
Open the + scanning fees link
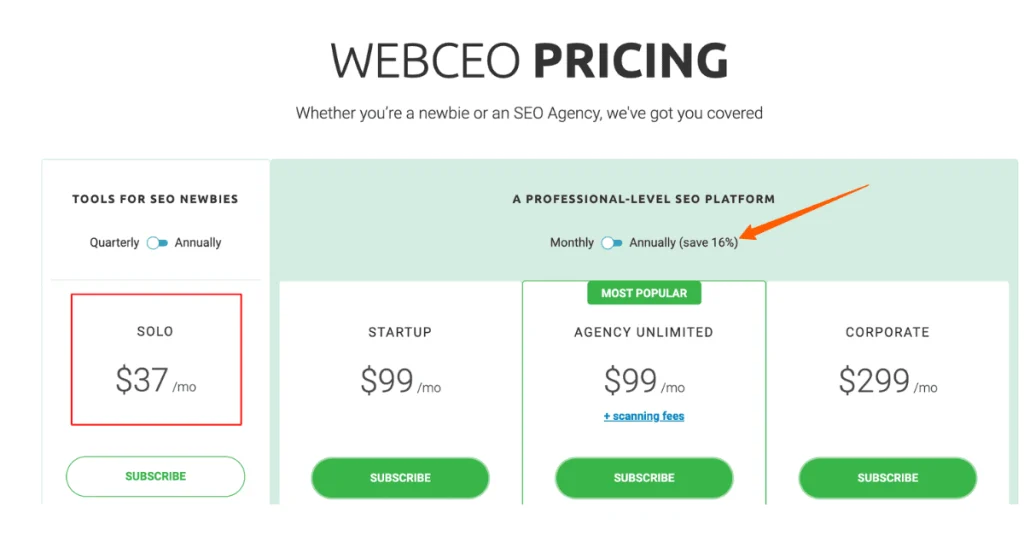(644, 416)
